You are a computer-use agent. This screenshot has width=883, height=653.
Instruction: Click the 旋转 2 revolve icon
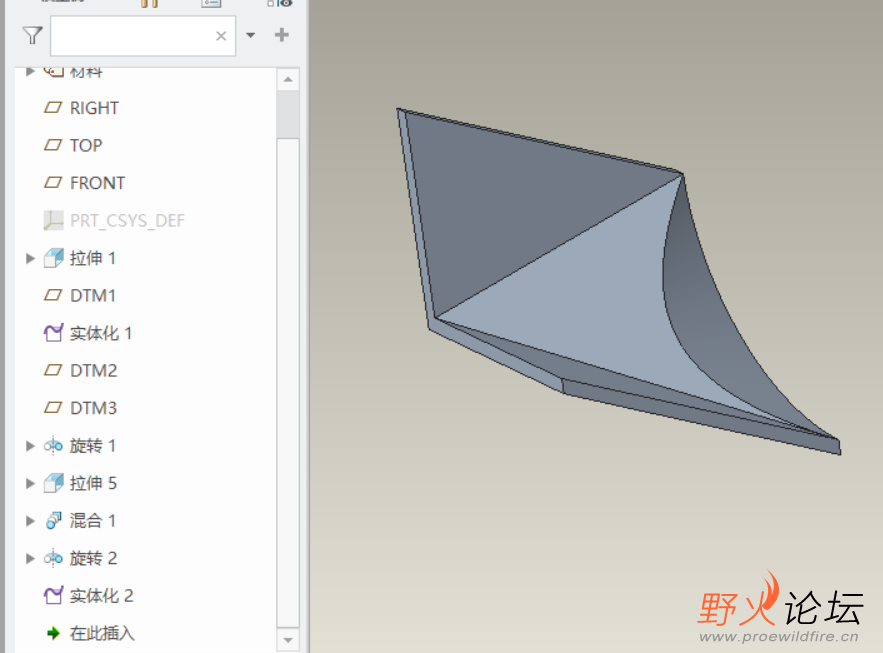53,558
